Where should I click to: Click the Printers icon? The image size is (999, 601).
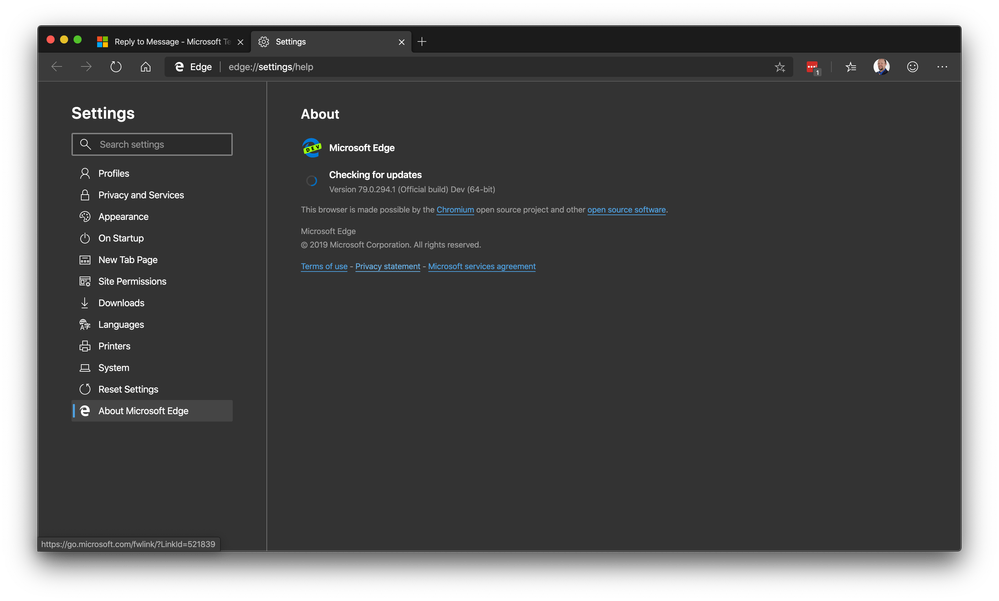[x=85, y=347]
